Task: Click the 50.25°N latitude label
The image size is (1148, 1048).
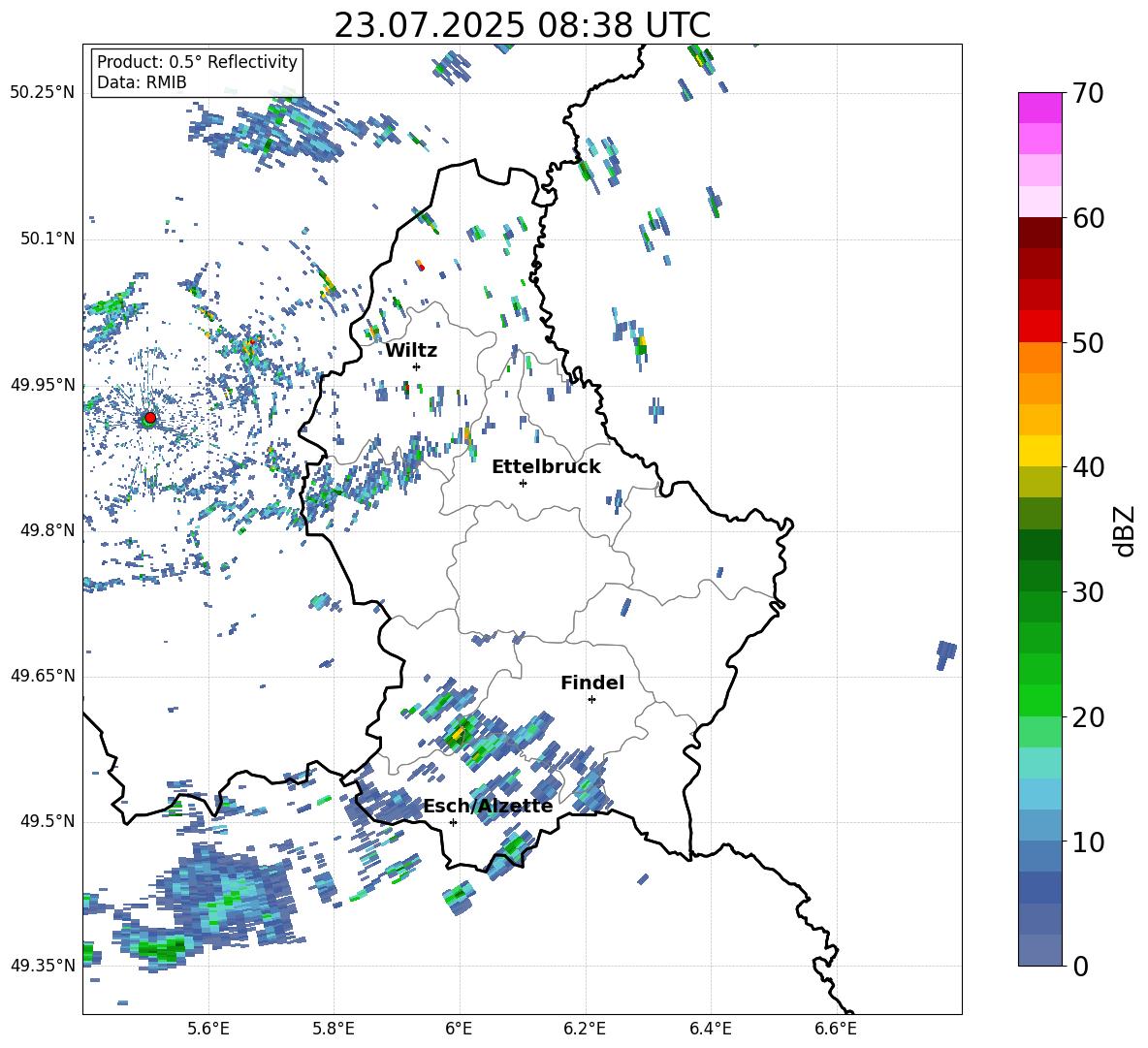Action: tap(43, 93)
